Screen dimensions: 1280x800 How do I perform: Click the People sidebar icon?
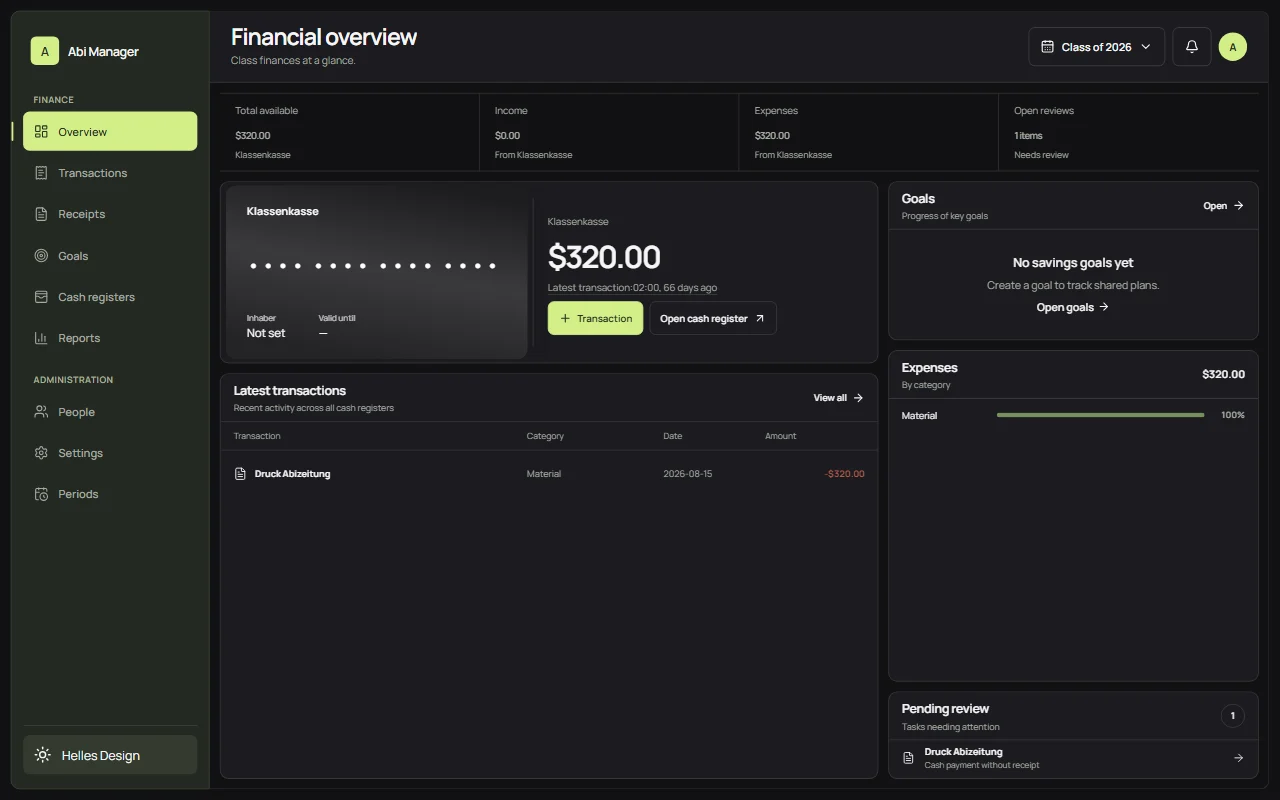[41, 412]
